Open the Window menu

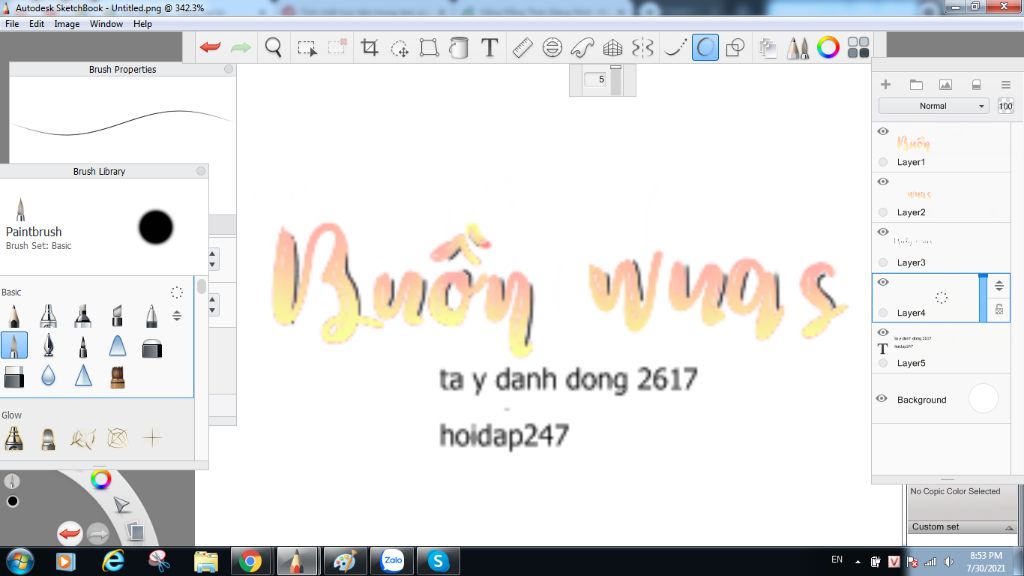[x=105, y=23]
